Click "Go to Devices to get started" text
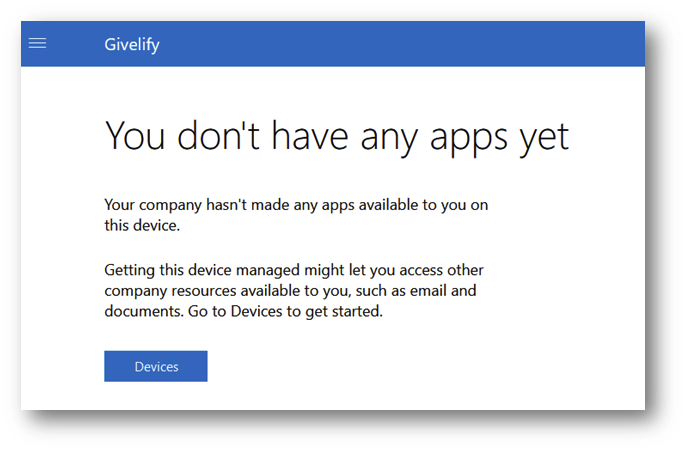Viewport: 687px width, 452px height. coord(285,311)
